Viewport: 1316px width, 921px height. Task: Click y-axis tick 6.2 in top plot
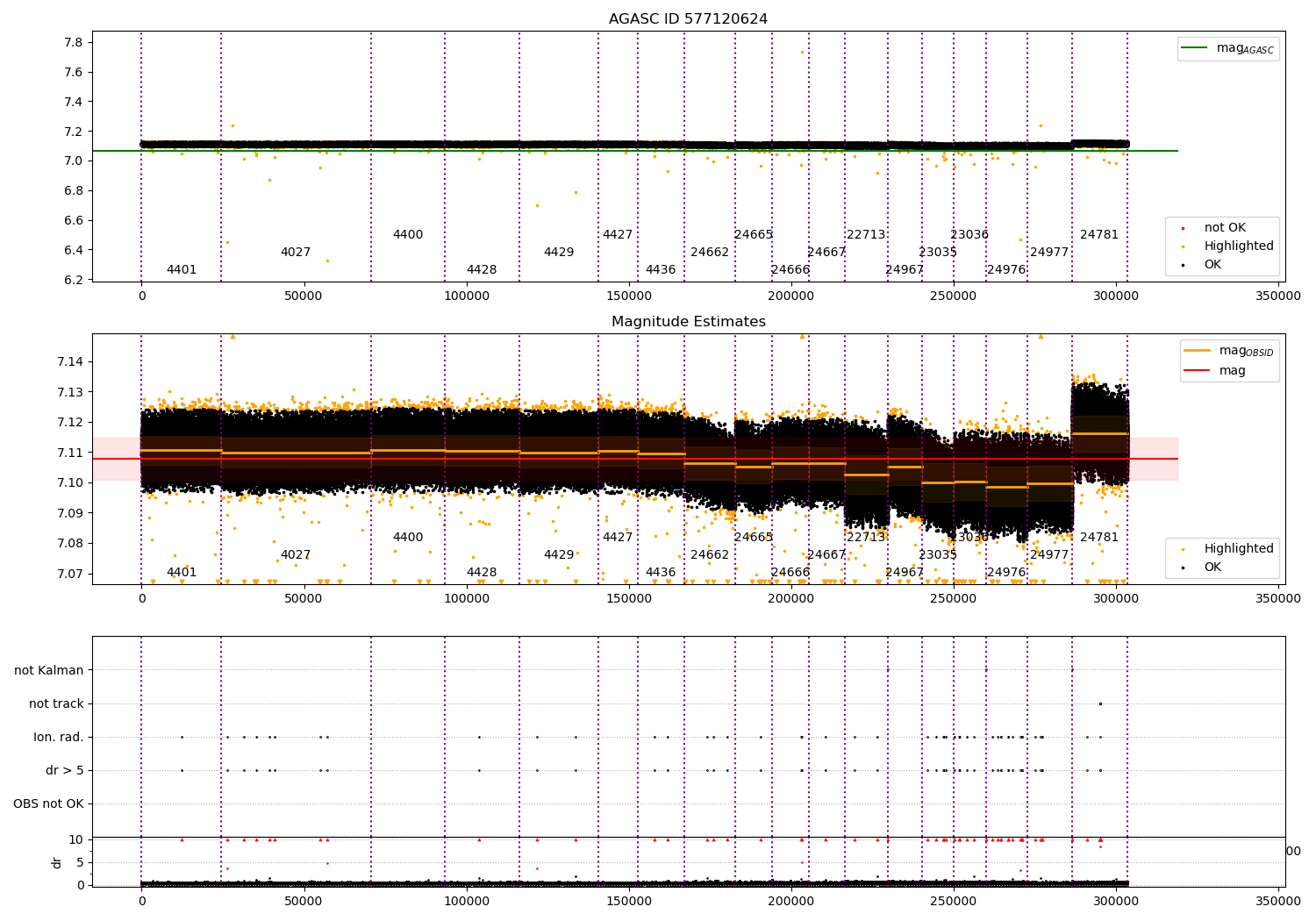(x=75, y=280)
